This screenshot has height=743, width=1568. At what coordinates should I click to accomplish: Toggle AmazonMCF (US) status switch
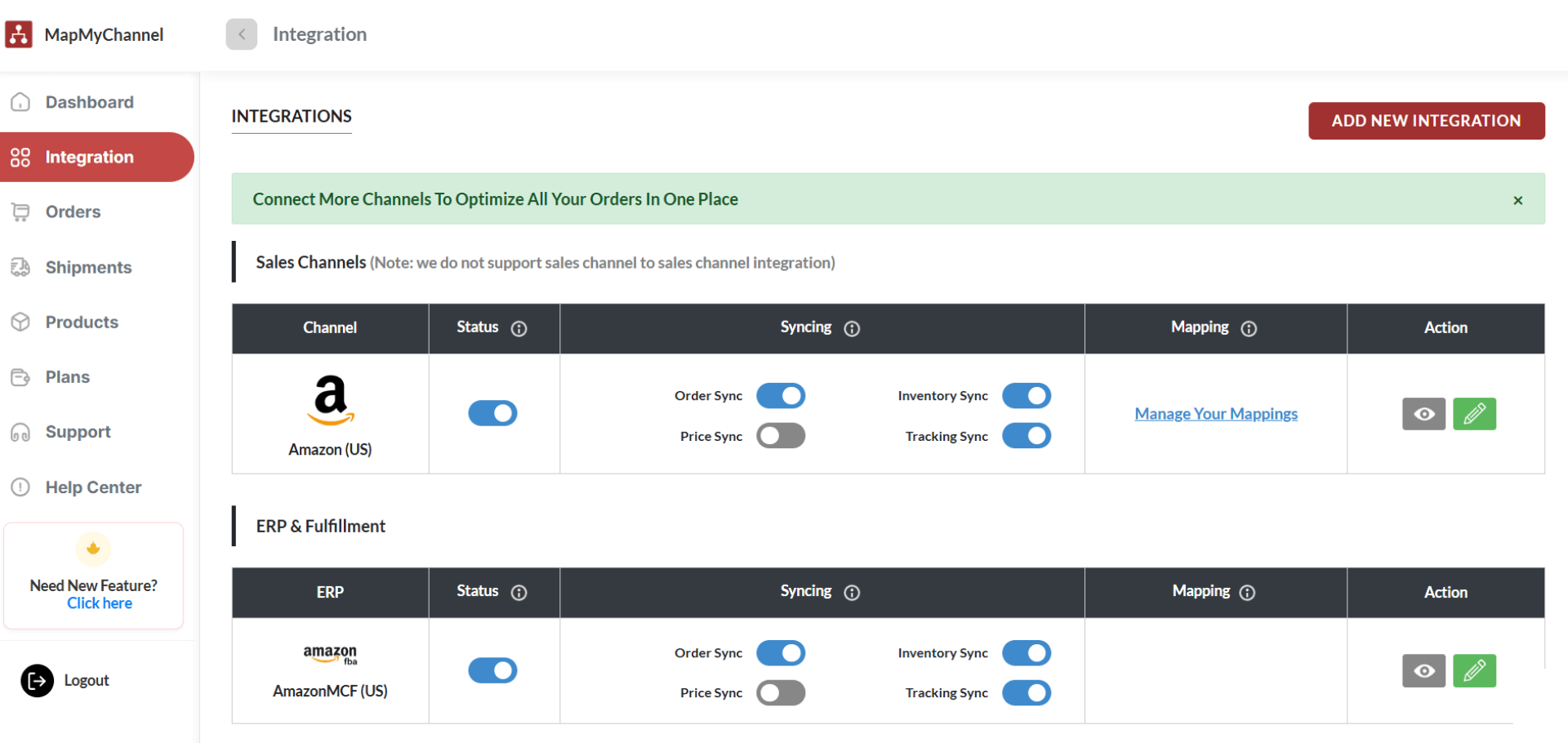click(x=492, y=670)
